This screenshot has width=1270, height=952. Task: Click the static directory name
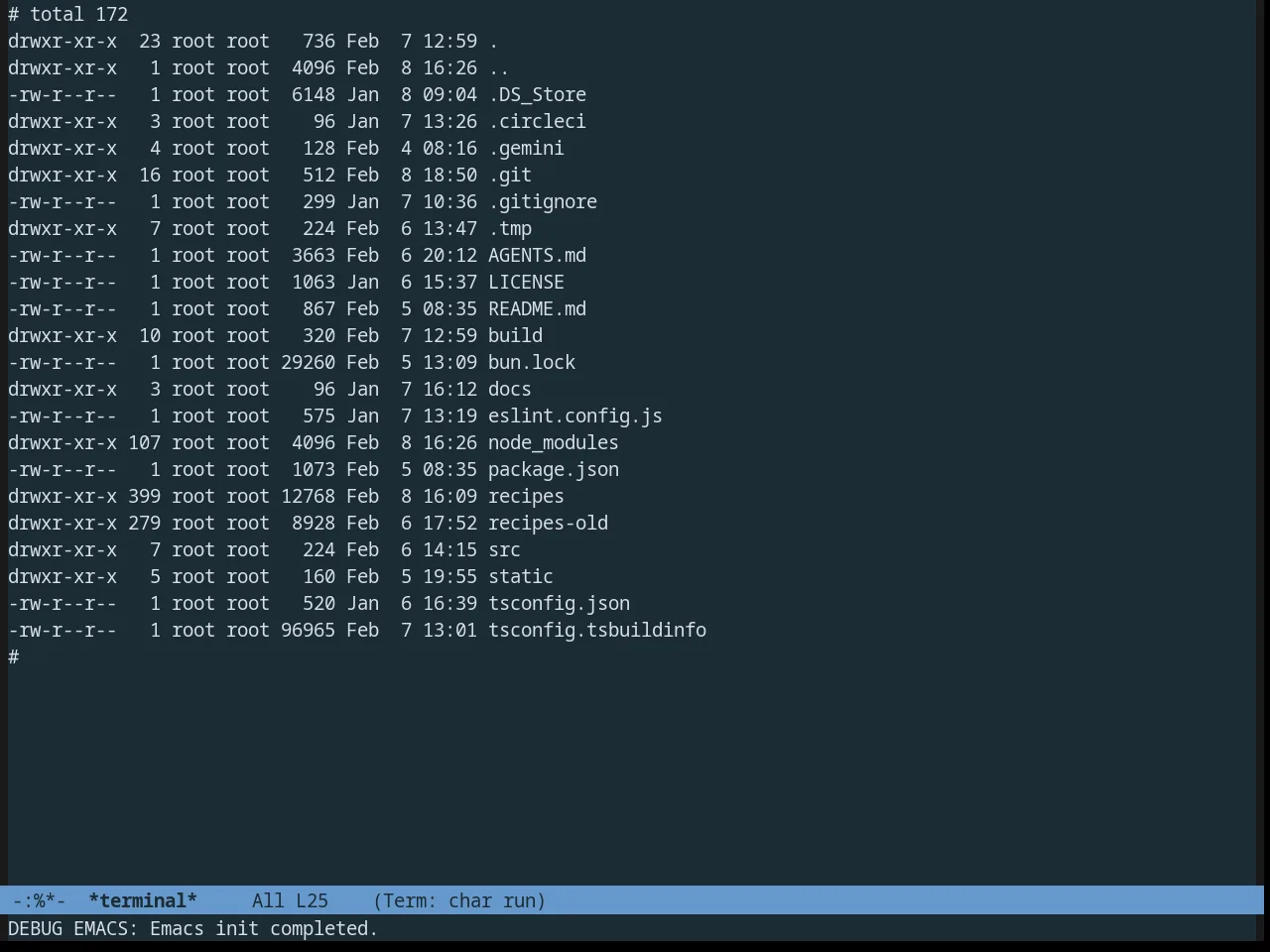521,576
